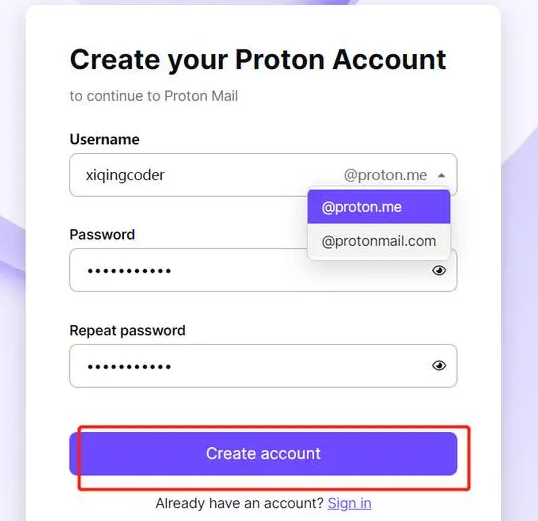Click the typed username xiqingcoder
538x521 pixels.
(125, 175)
